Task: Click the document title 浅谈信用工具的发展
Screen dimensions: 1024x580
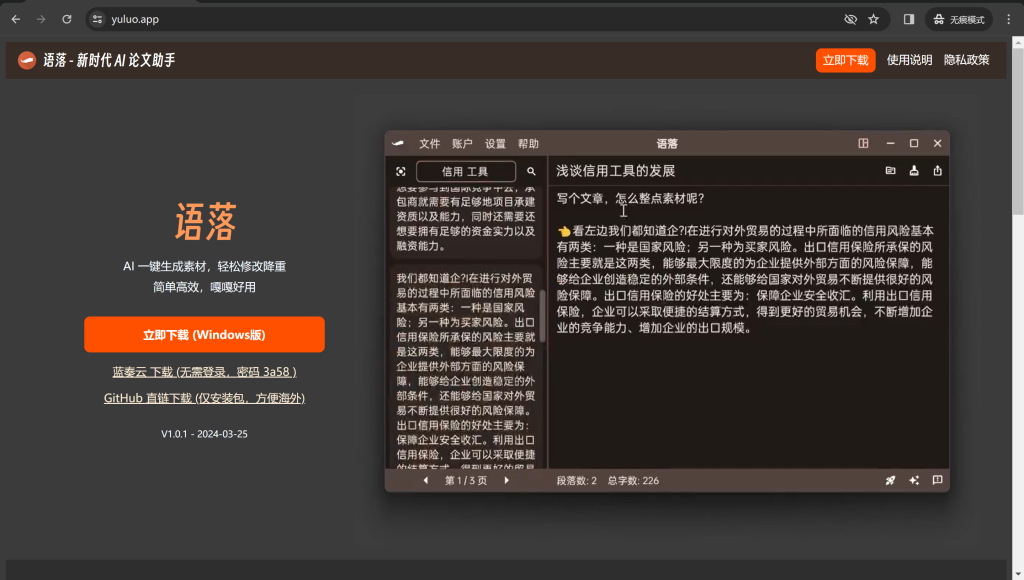Action: pyautogui.click(x=616, y=171)
